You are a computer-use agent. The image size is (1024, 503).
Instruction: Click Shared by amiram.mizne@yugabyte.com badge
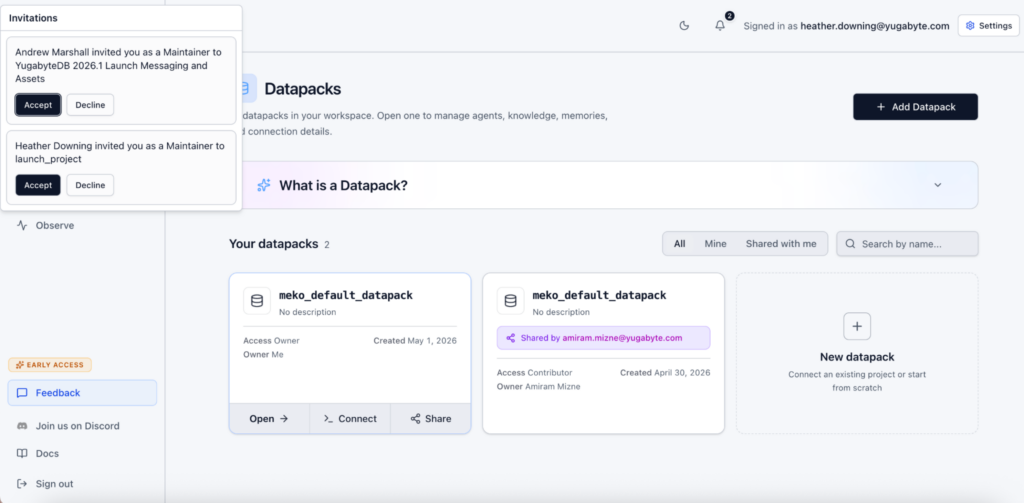tap(603, 338)
